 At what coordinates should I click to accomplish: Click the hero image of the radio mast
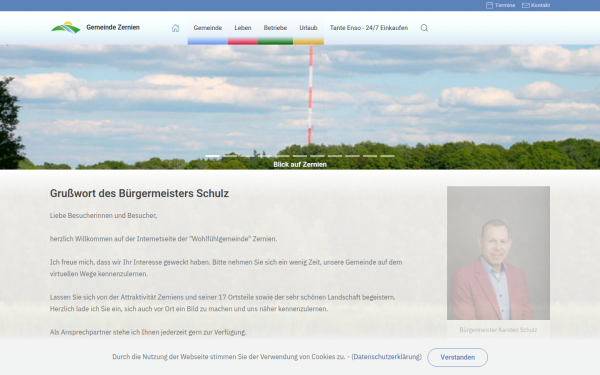[x=300, y=107]
